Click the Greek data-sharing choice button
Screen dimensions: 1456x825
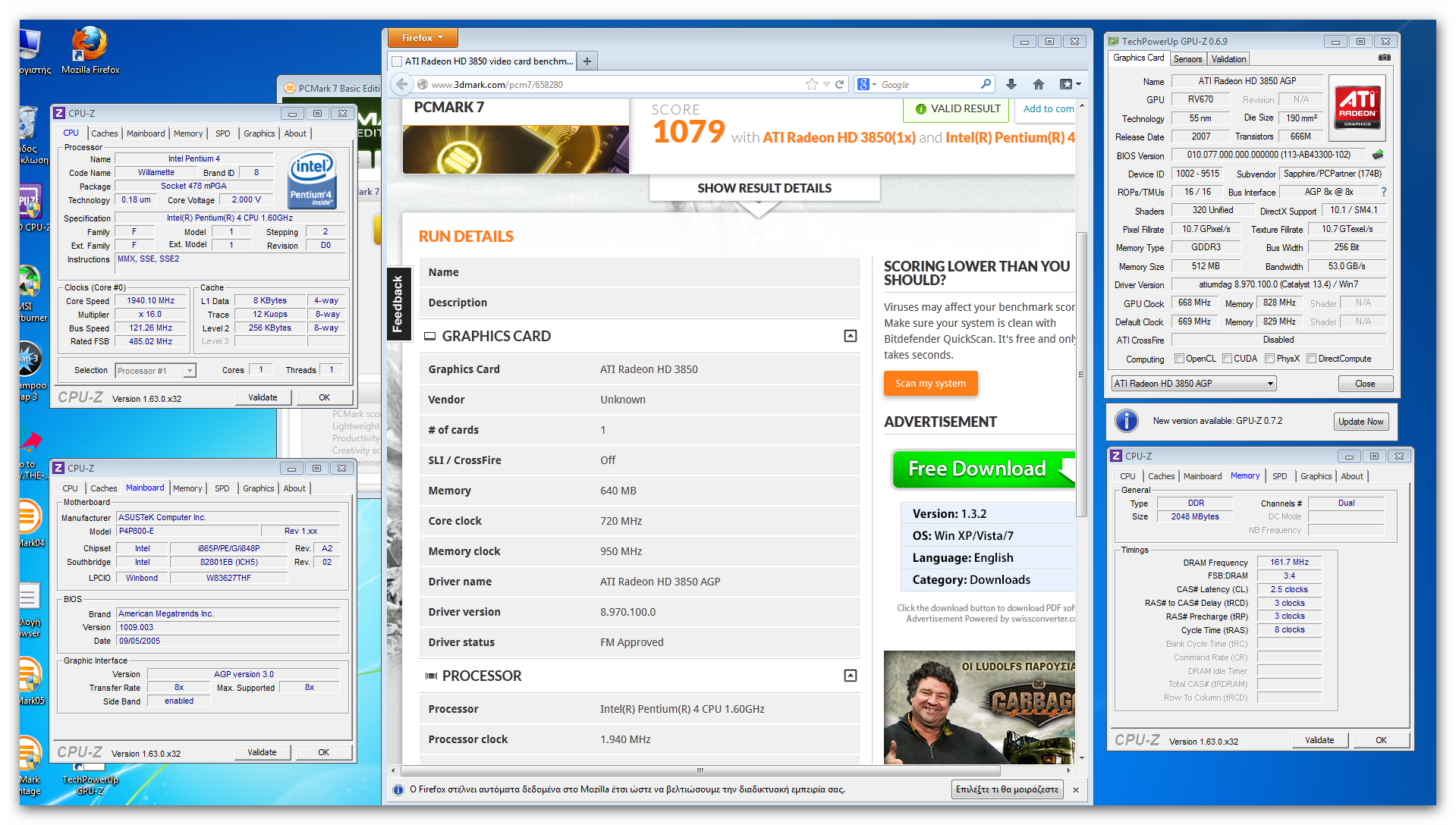tap(1007, 790)
